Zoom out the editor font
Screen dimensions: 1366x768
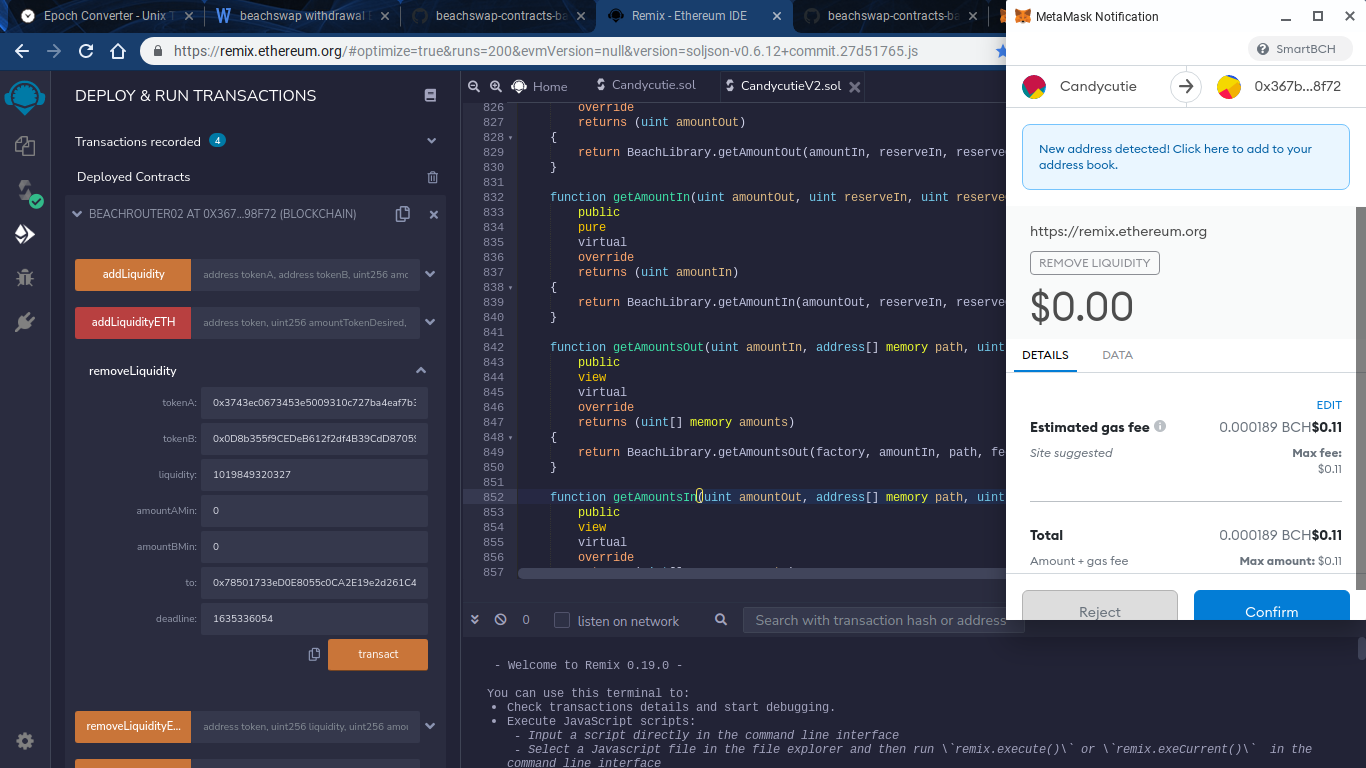(473, 87)
